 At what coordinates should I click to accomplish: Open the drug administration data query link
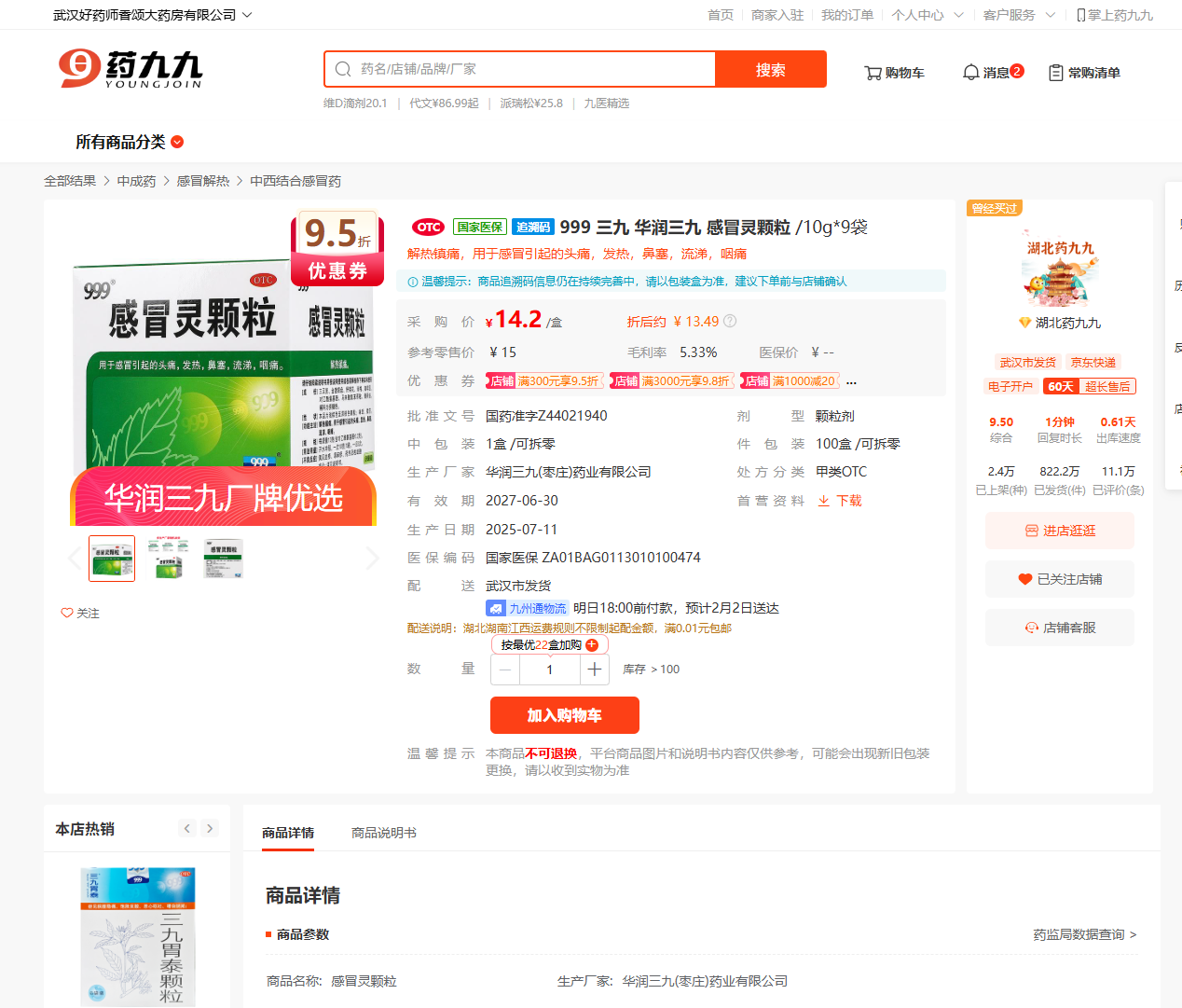1084,934
